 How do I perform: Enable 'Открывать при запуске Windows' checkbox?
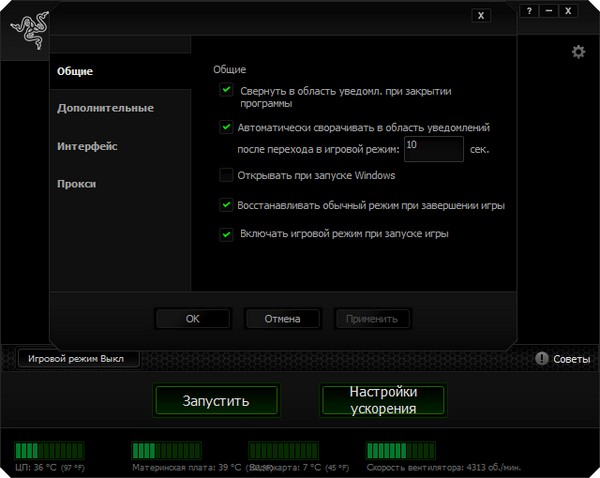coord(227,175)
